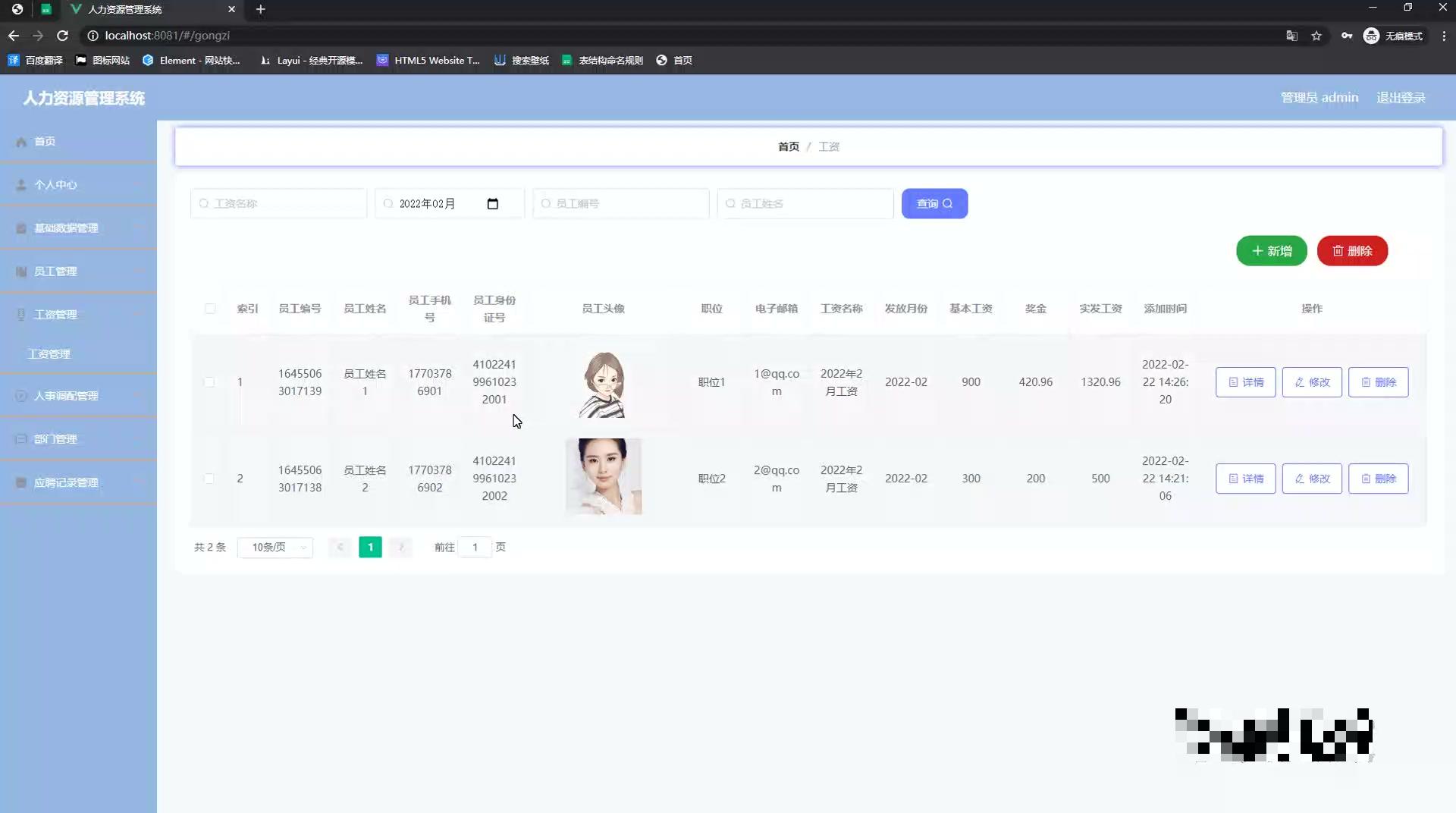Select the 首页 home icon in the sidebar
The width and height of the screenshot is (1456, 813).
tap(20, 141)
